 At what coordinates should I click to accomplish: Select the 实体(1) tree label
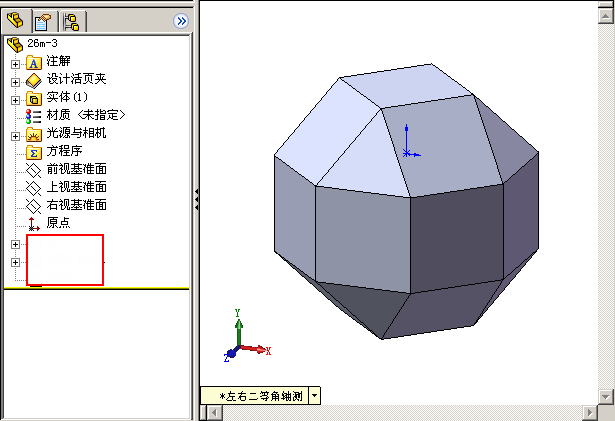67,97
